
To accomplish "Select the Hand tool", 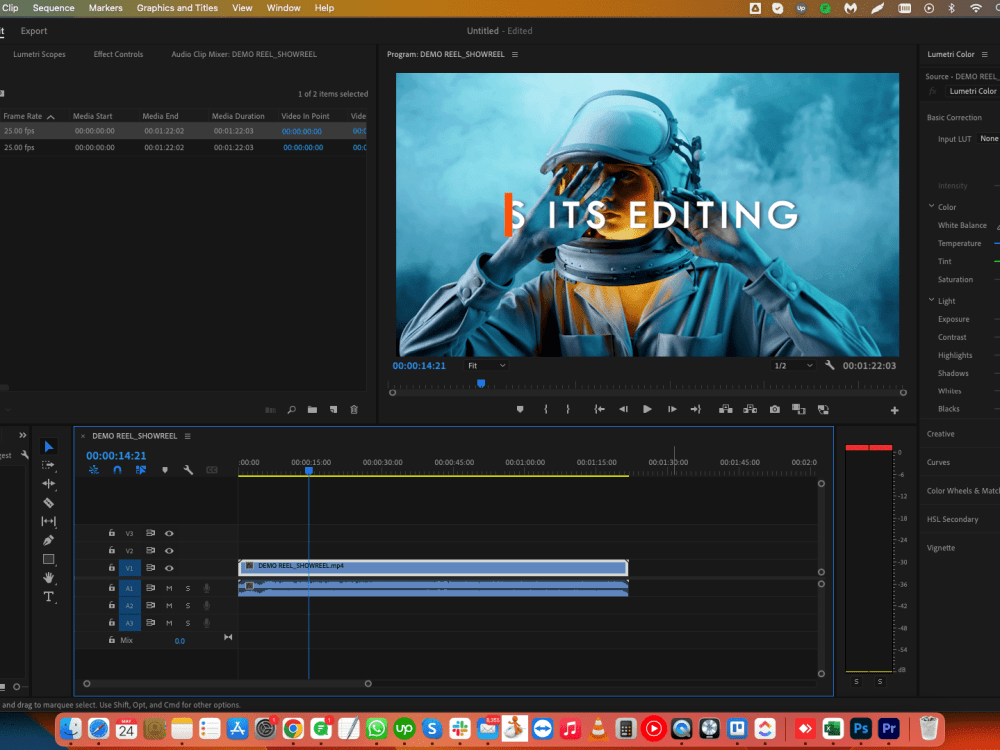I will coord(48,578).
